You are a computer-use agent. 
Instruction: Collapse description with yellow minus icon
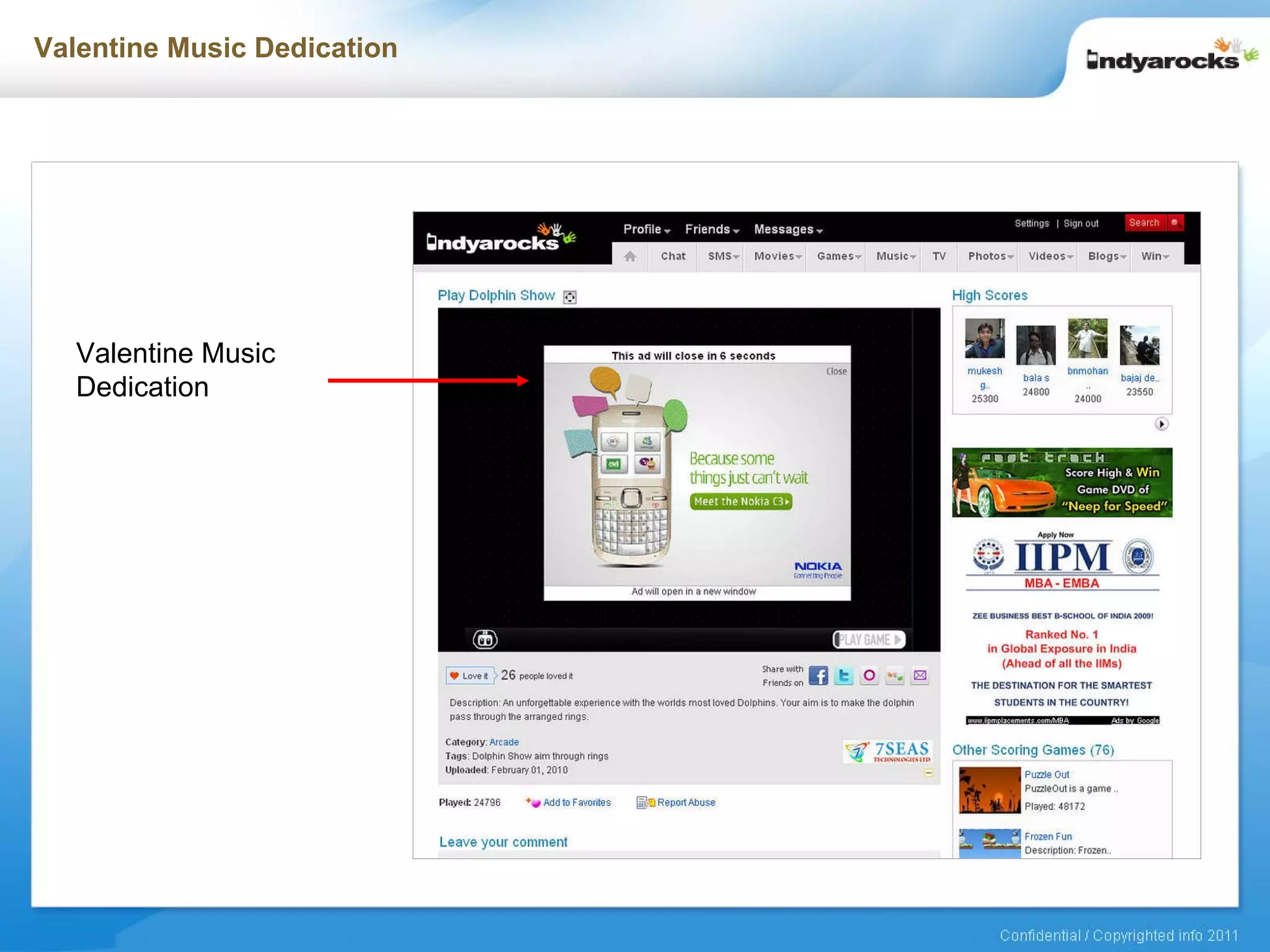pyautogui.click(x=928, y=773)
